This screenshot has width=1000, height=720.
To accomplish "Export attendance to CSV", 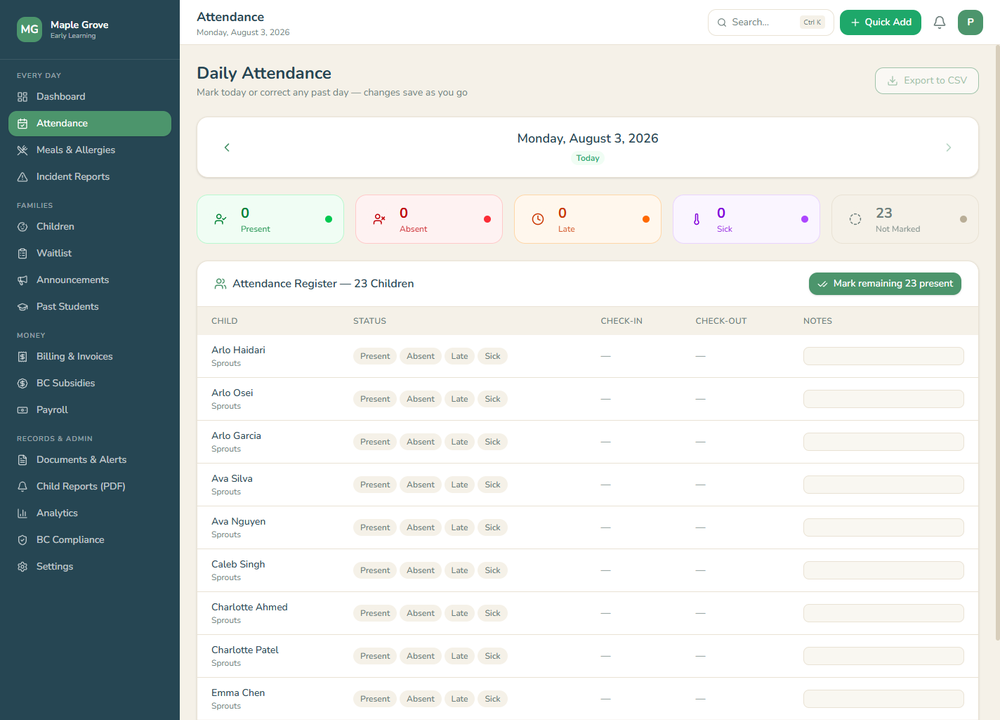I will point(927,80).
